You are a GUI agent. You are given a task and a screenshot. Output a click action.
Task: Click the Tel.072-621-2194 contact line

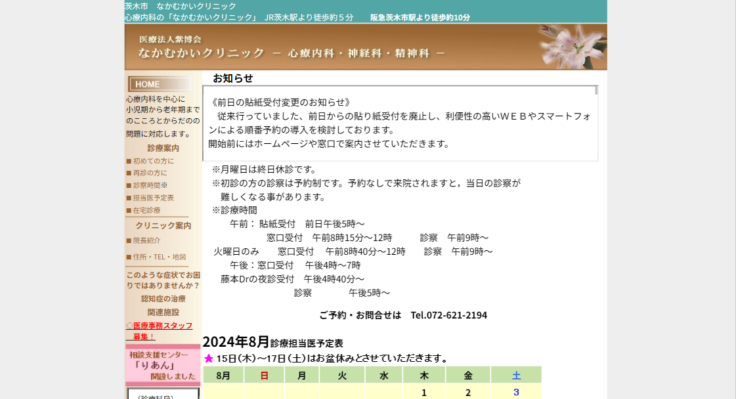click(x=403, y=315)
